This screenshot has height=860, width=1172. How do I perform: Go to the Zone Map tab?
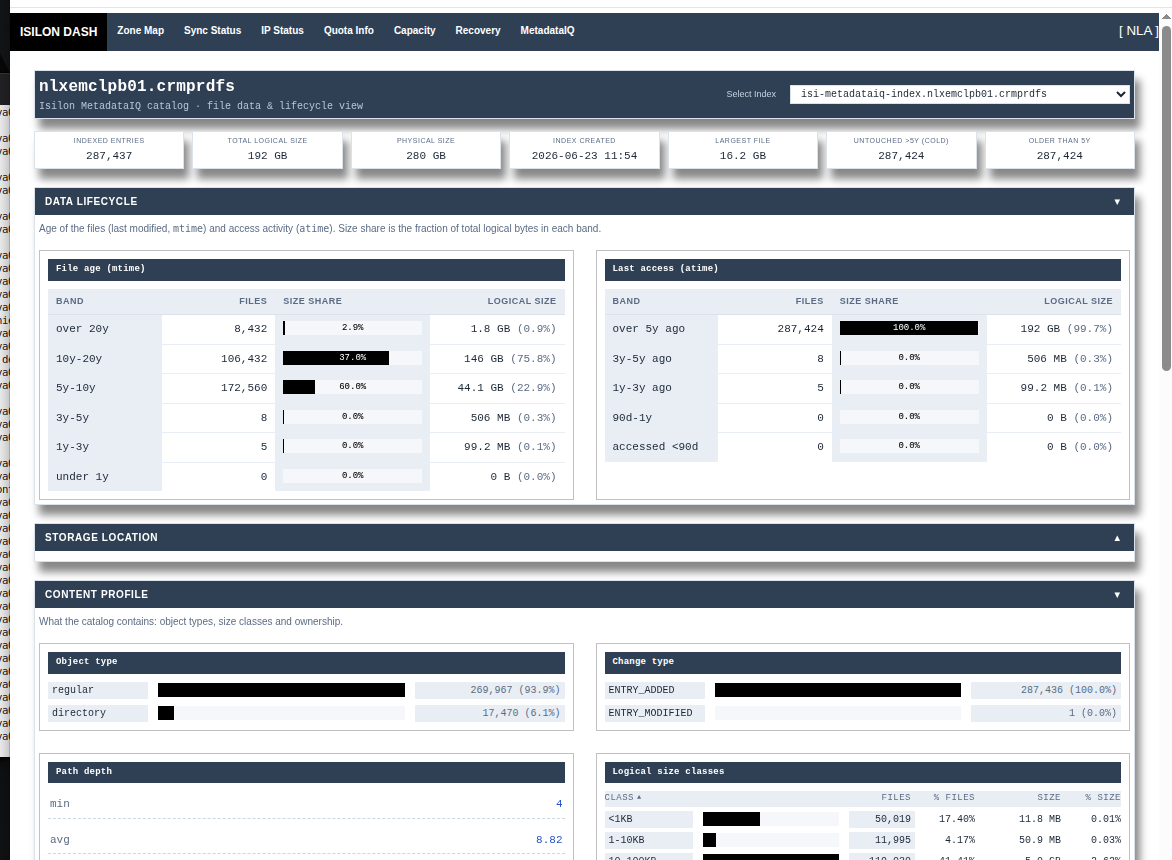[x=141, y=31]
